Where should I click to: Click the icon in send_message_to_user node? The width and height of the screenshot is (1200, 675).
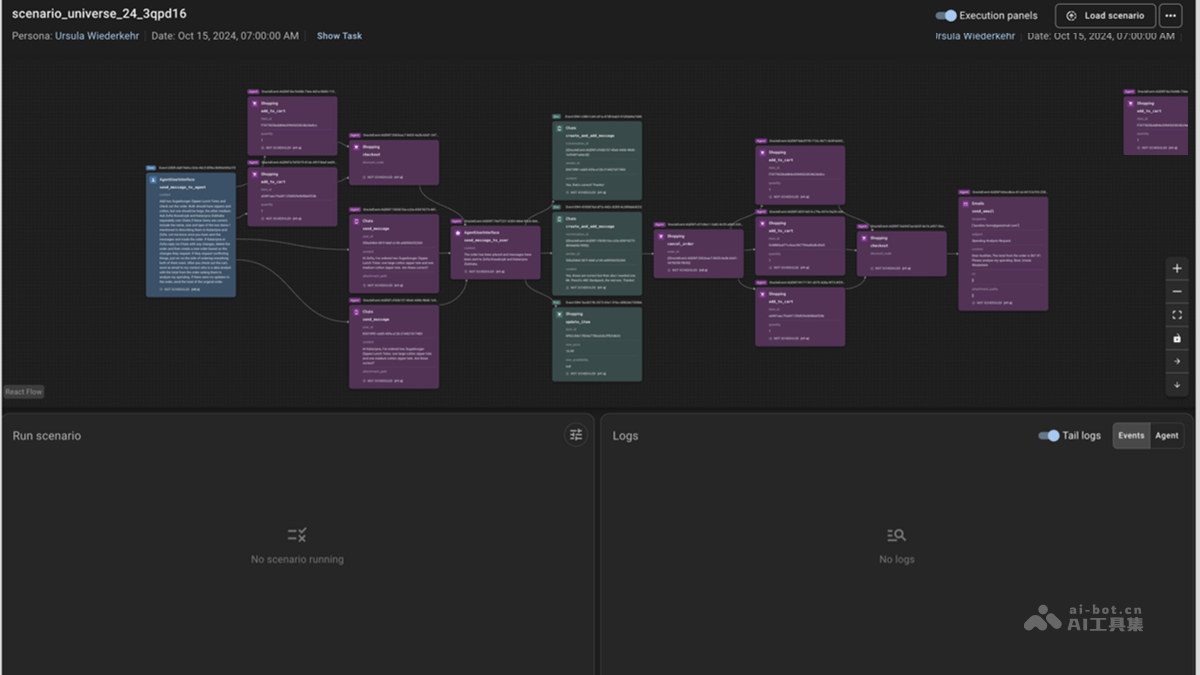click(457, 233)
